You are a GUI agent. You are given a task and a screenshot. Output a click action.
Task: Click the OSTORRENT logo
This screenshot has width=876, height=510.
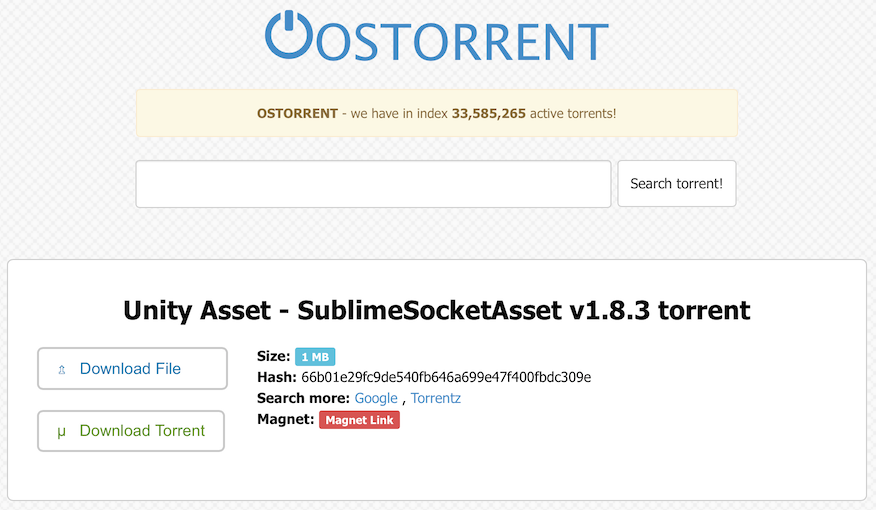point(437,36)
